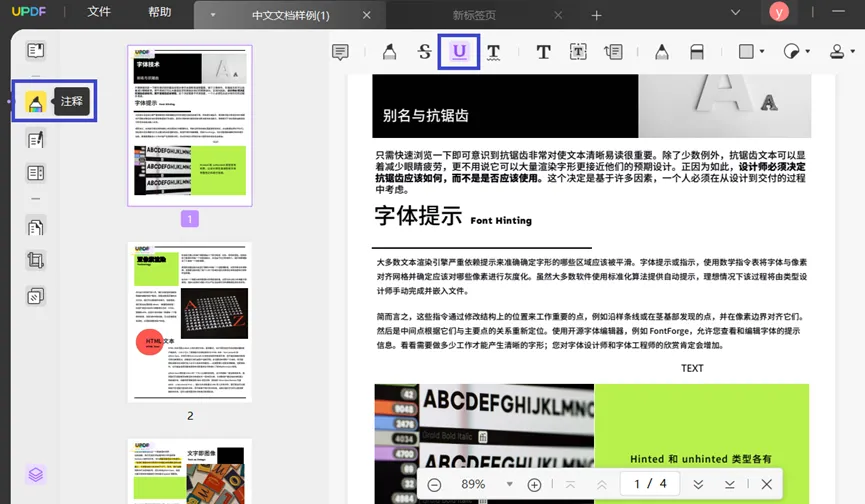Screen dimensions: 865x504
Task: Open the Reader mode sidebar icon
Action: click(x=35, y=51)
